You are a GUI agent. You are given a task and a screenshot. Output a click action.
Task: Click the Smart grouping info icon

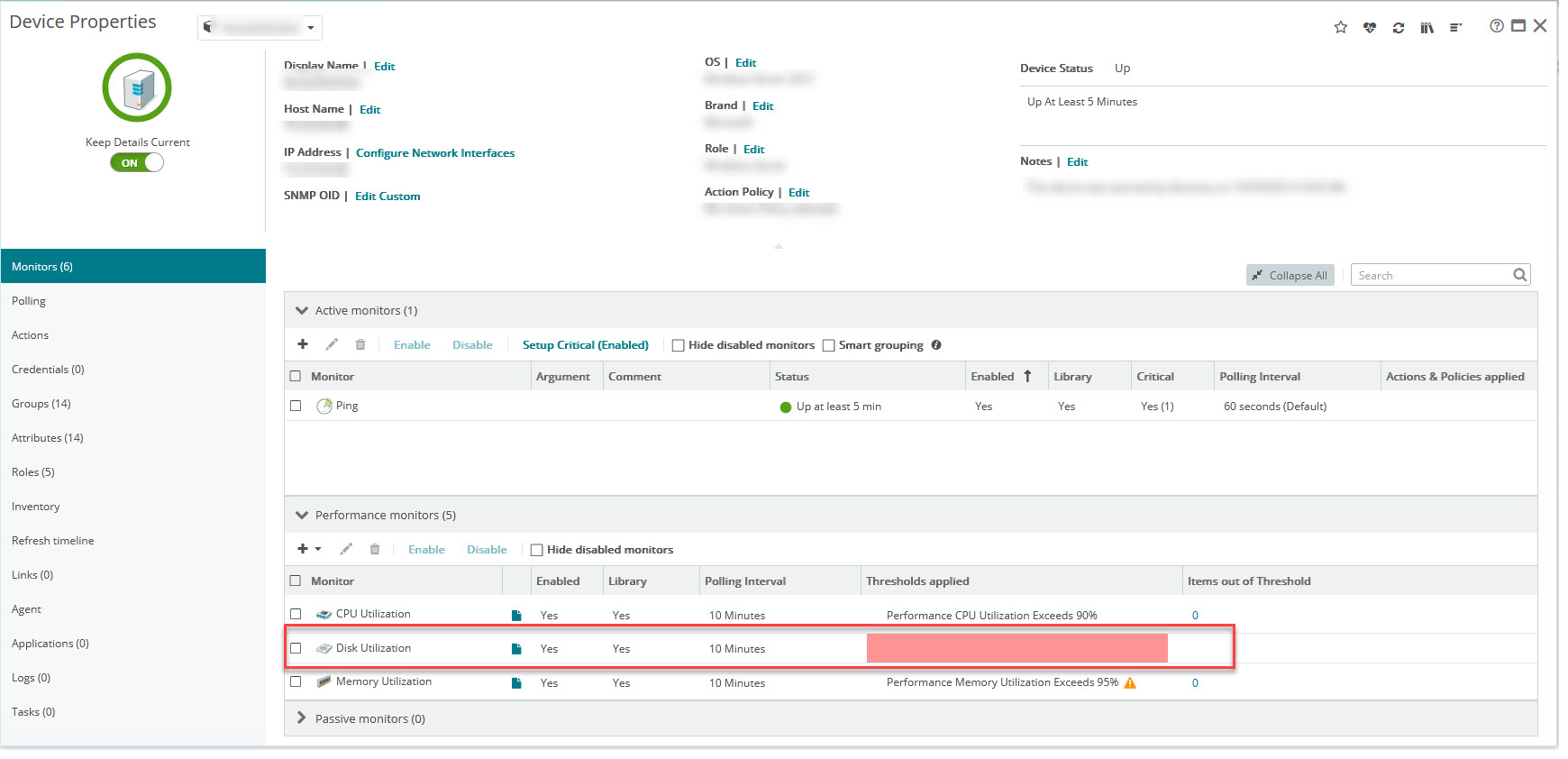(936, 345)
